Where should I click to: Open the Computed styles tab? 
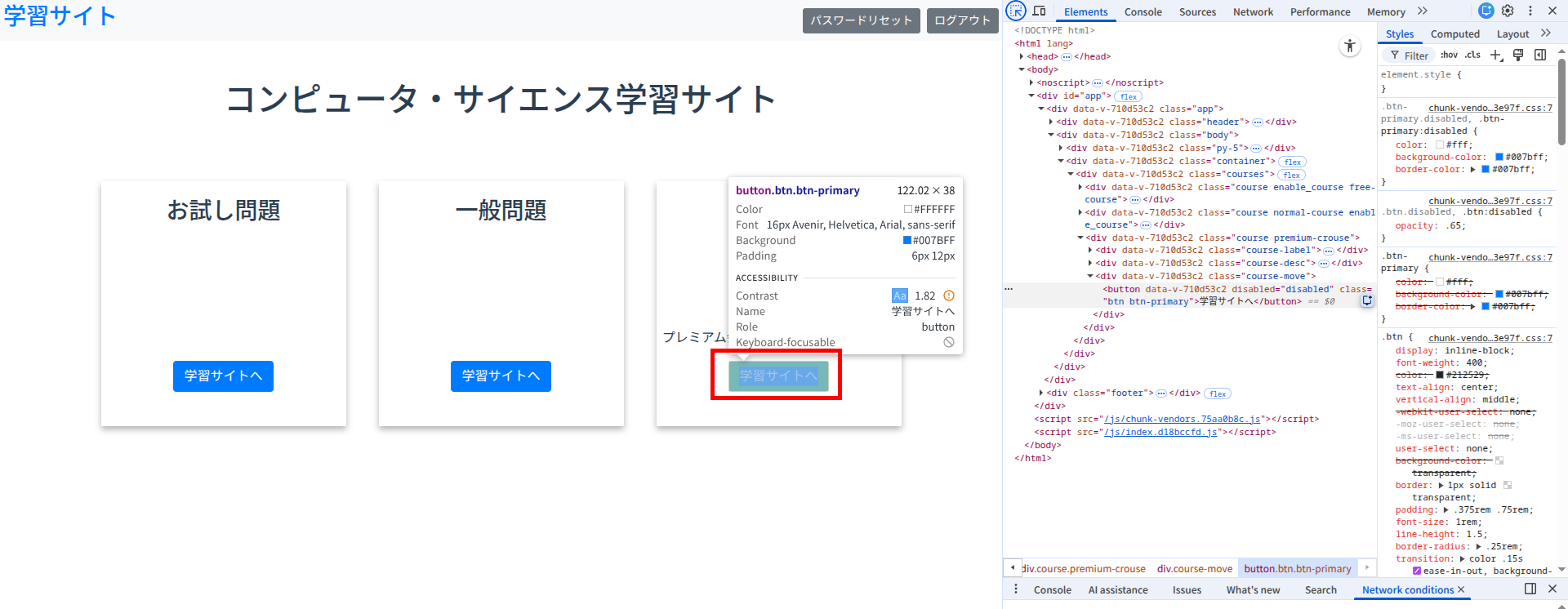[1454, 33]
